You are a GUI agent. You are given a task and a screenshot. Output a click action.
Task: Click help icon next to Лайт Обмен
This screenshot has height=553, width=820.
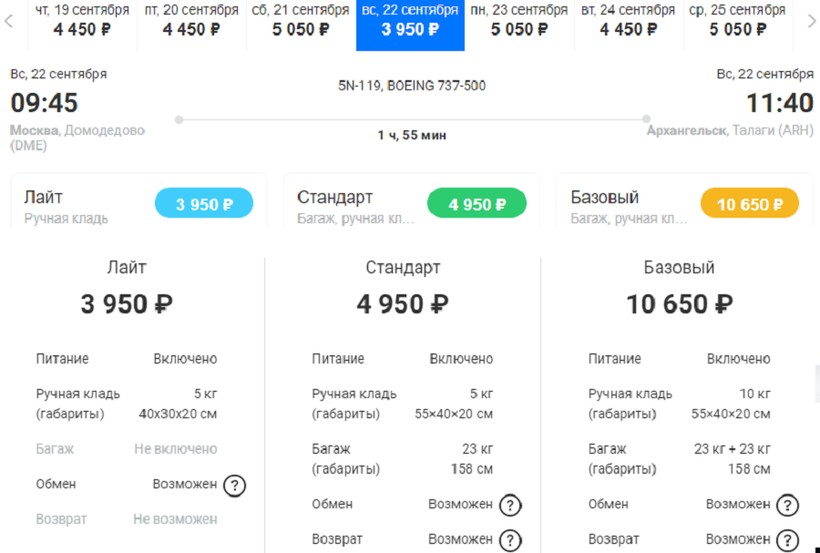click(x=234, y=486)
